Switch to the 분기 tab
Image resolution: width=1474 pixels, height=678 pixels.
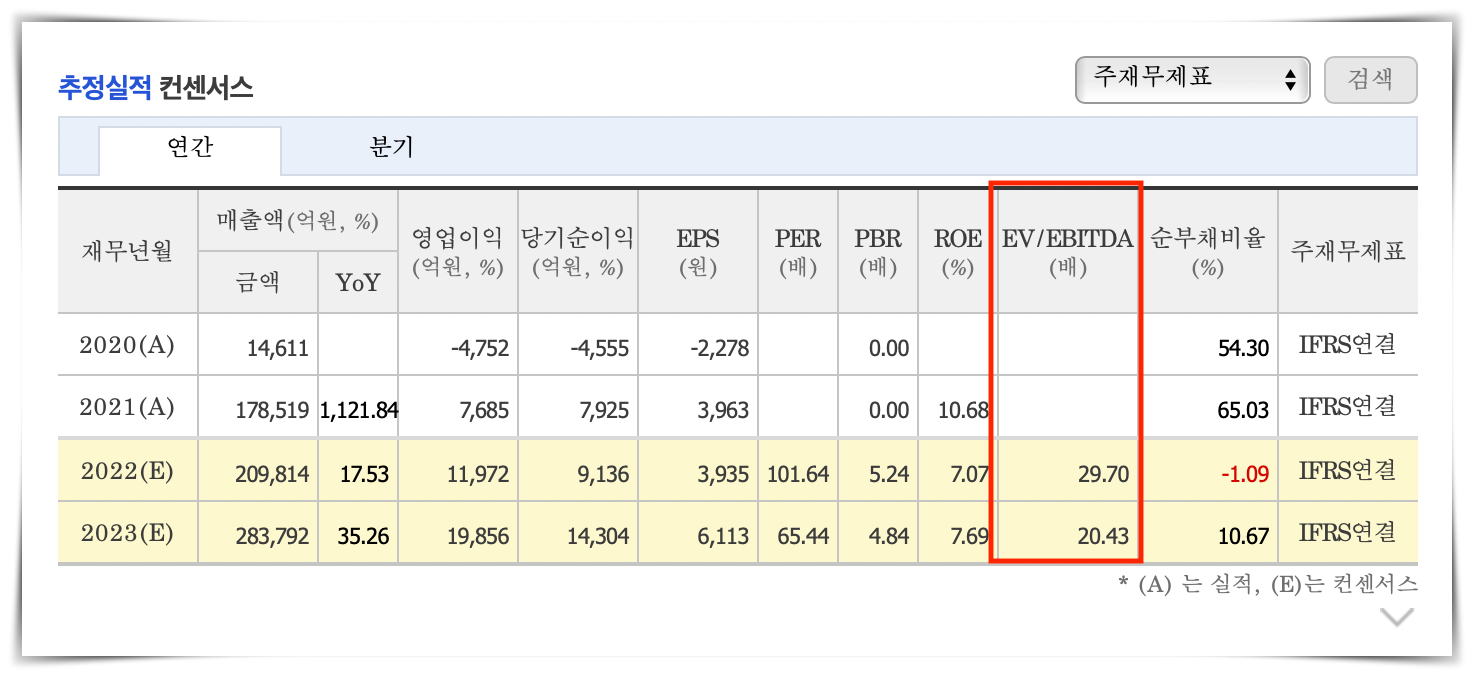[391, 148]
